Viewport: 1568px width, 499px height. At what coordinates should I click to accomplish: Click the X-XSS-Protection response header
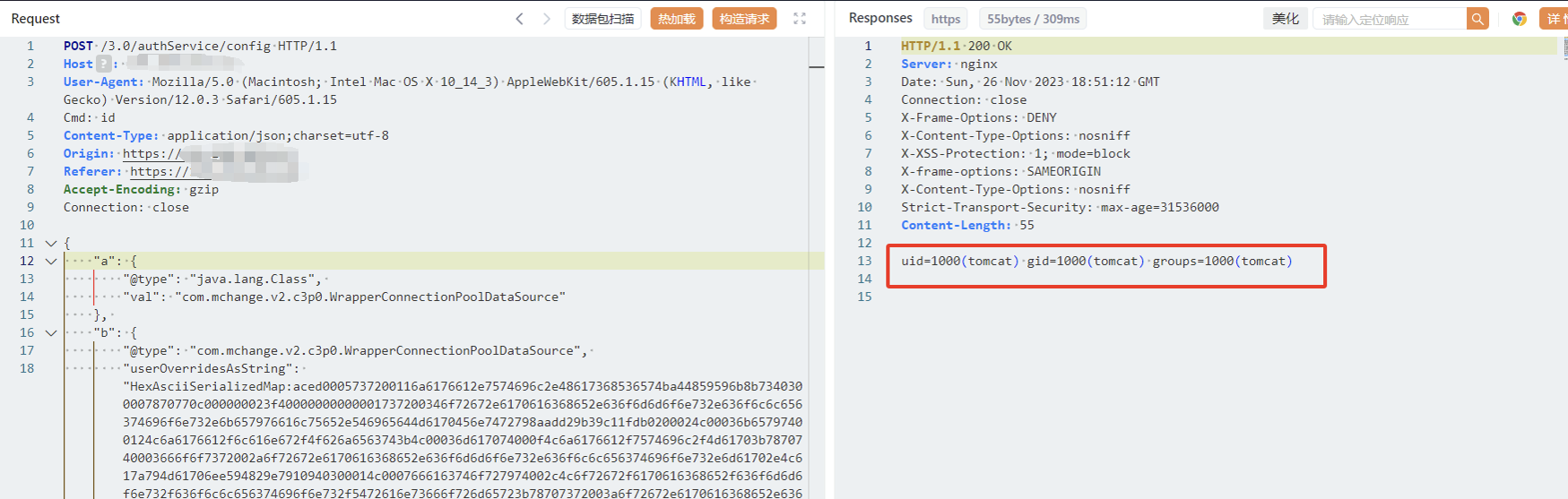pyautogui.click(x=1016, y=153)
